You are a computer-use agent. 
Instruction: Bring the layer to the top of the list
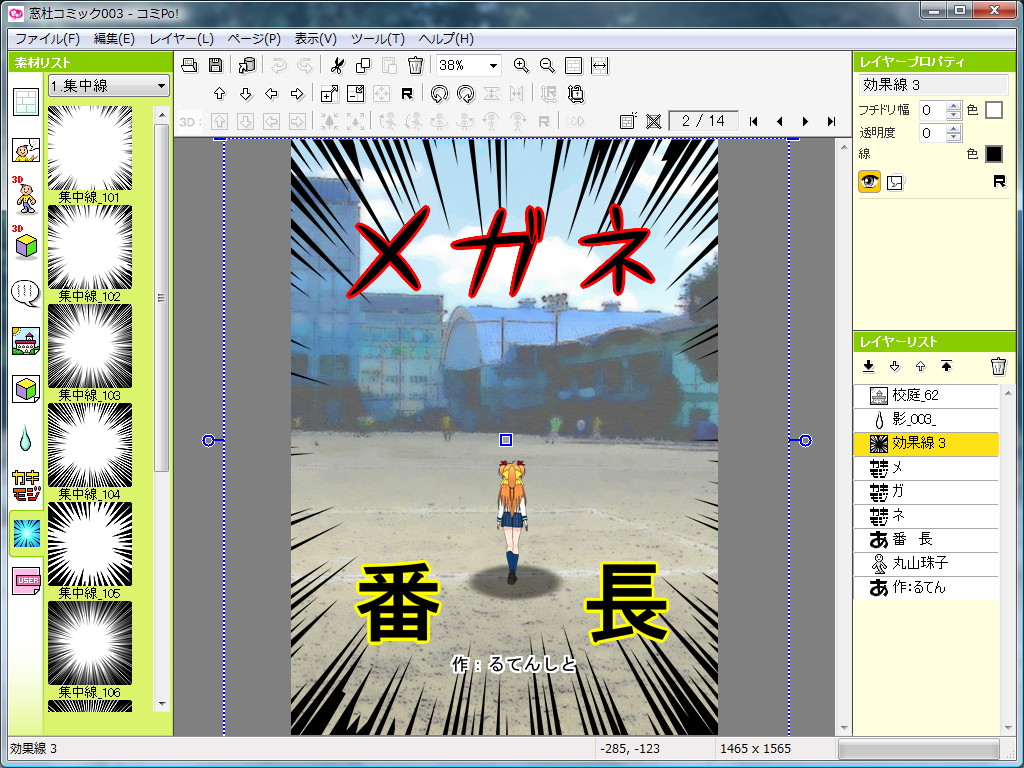(x=946, y=366)
